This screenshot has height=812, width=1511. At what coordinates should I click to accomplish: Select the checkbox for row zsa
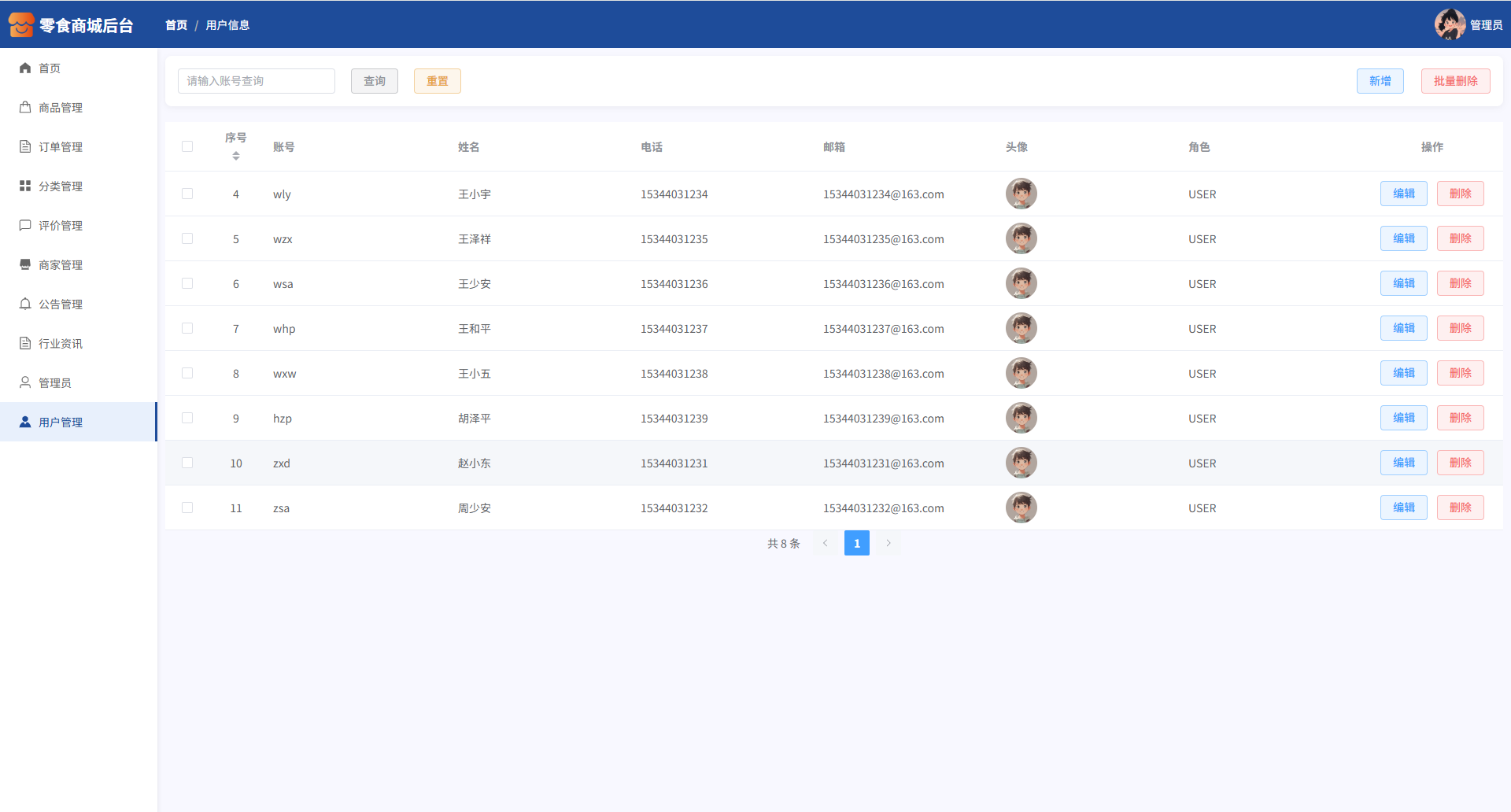pos(187,507)
